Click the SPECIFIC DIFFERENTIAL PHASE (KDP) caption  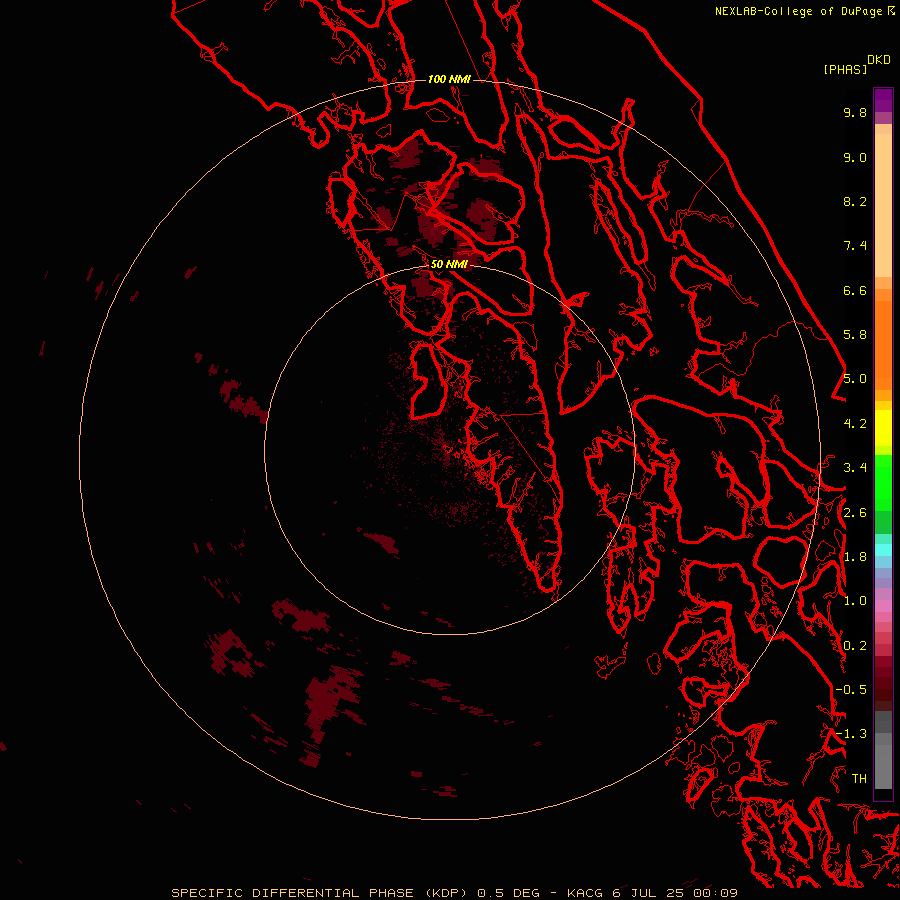click(320, 893)
